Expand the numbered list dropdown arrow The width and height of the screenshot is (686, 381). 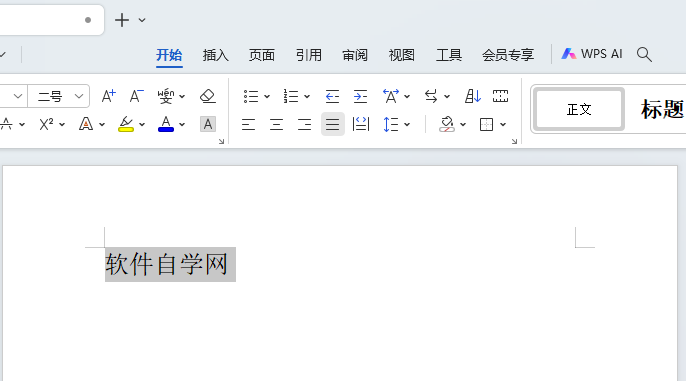pyautogui.click(x=307, y=97)
